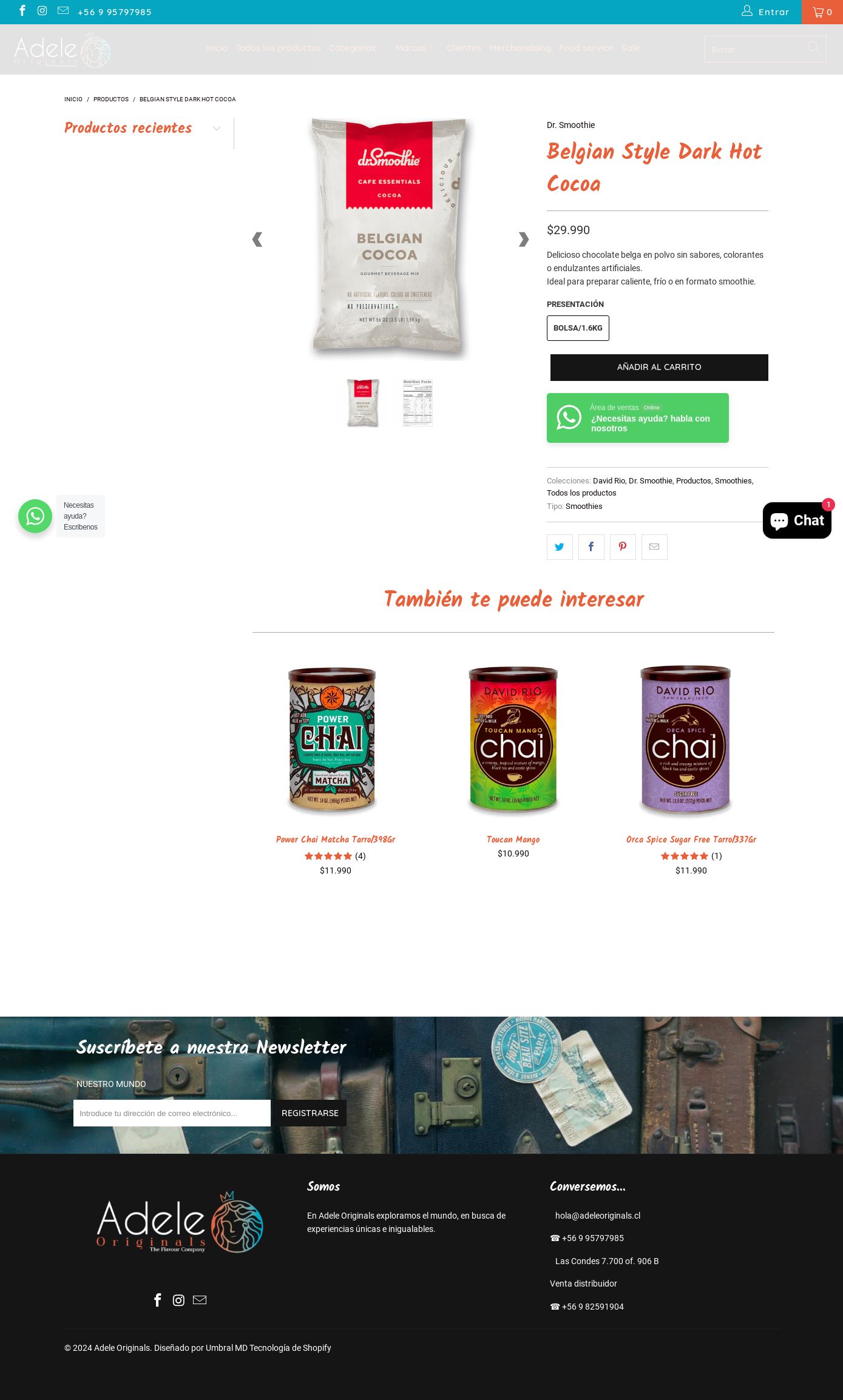Open the Marcas dropdown menu
The height and width of the screenshot is (1400, 843).
tap(416, 48)
